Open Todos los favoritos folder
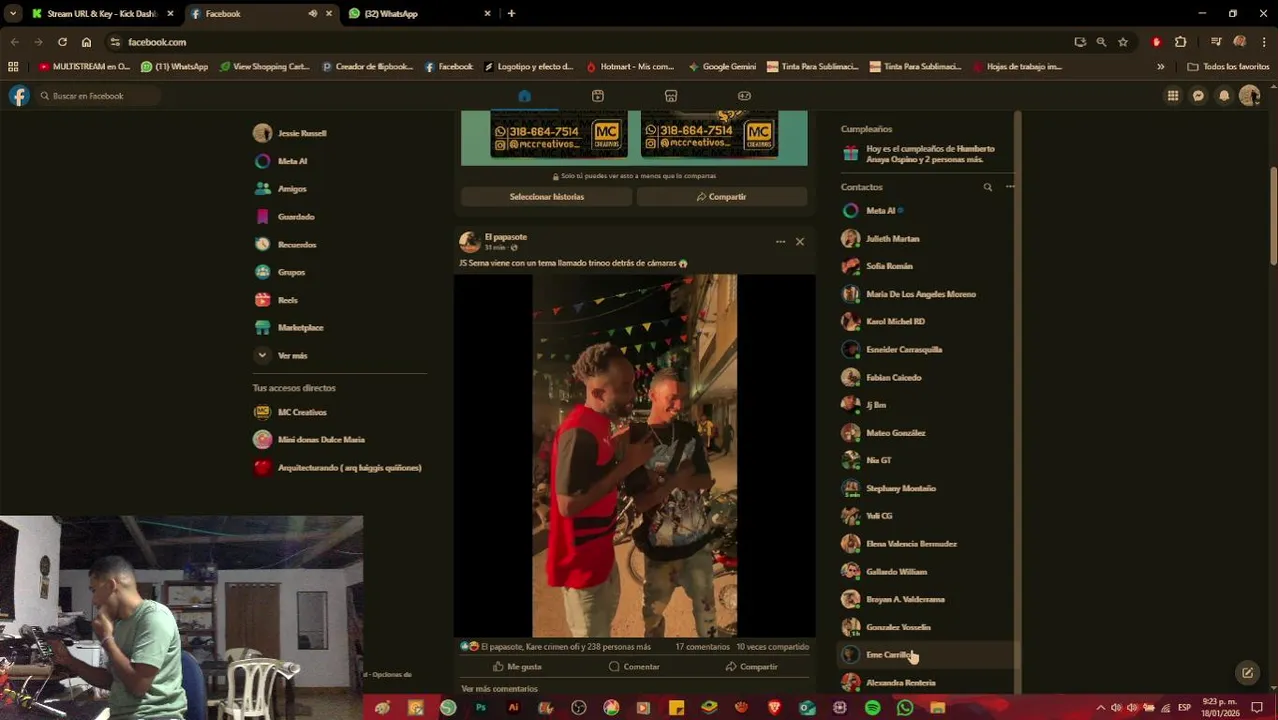Screen dimensions: 1278x720 point(1229,67)
